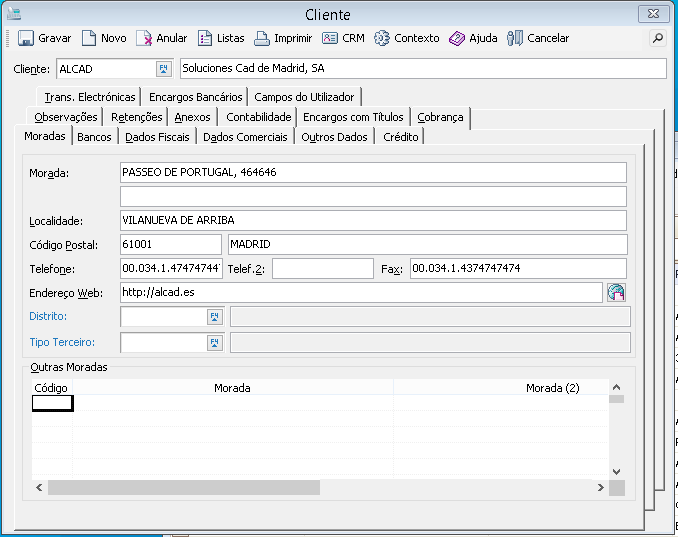Click the Gravar toolbar label
This screenshot has width=678, height=537.
[x=54, y=38]
